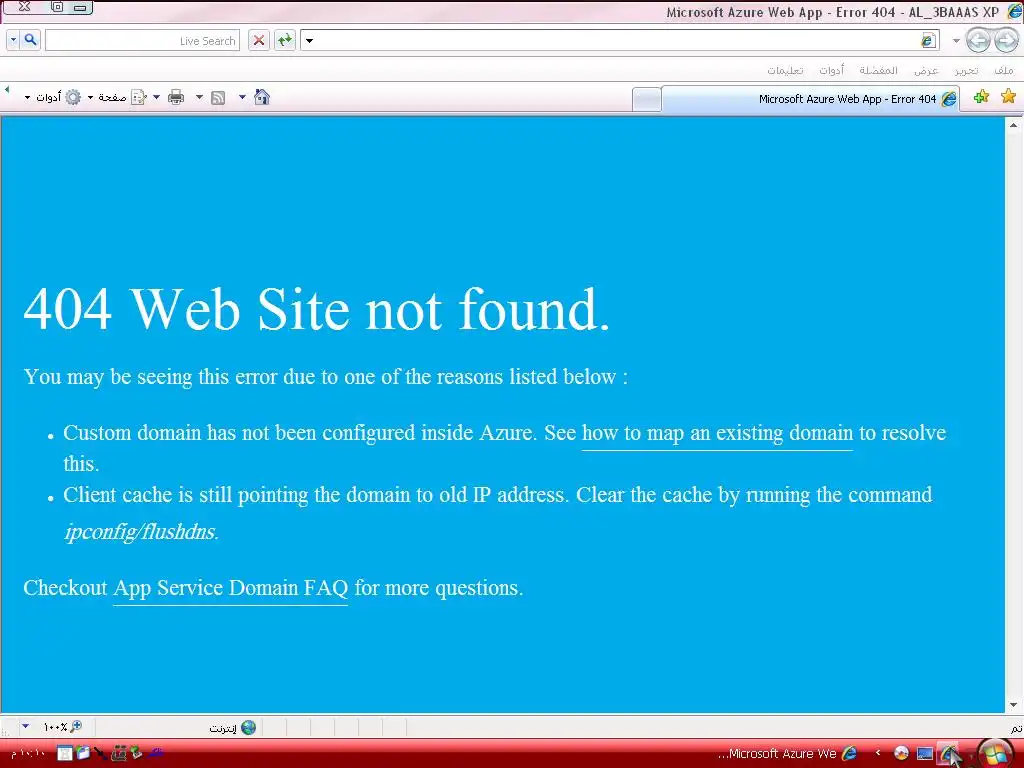Click the taskbar clock
1024x768 pixels.
[x=27, y=753]
